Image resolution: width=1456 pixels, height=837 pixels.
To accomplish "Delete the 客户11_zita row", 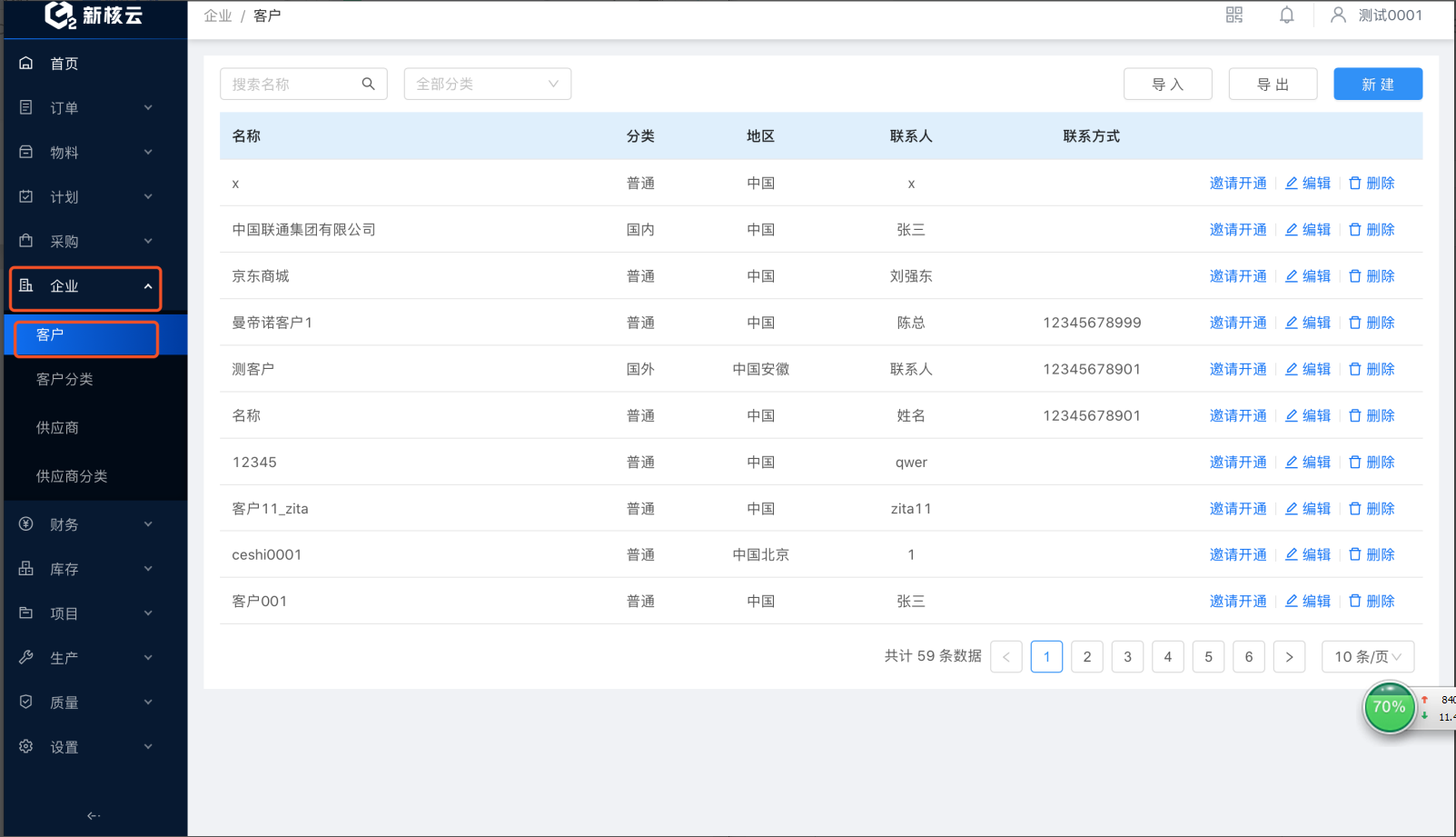I will tap(1372, 508).
